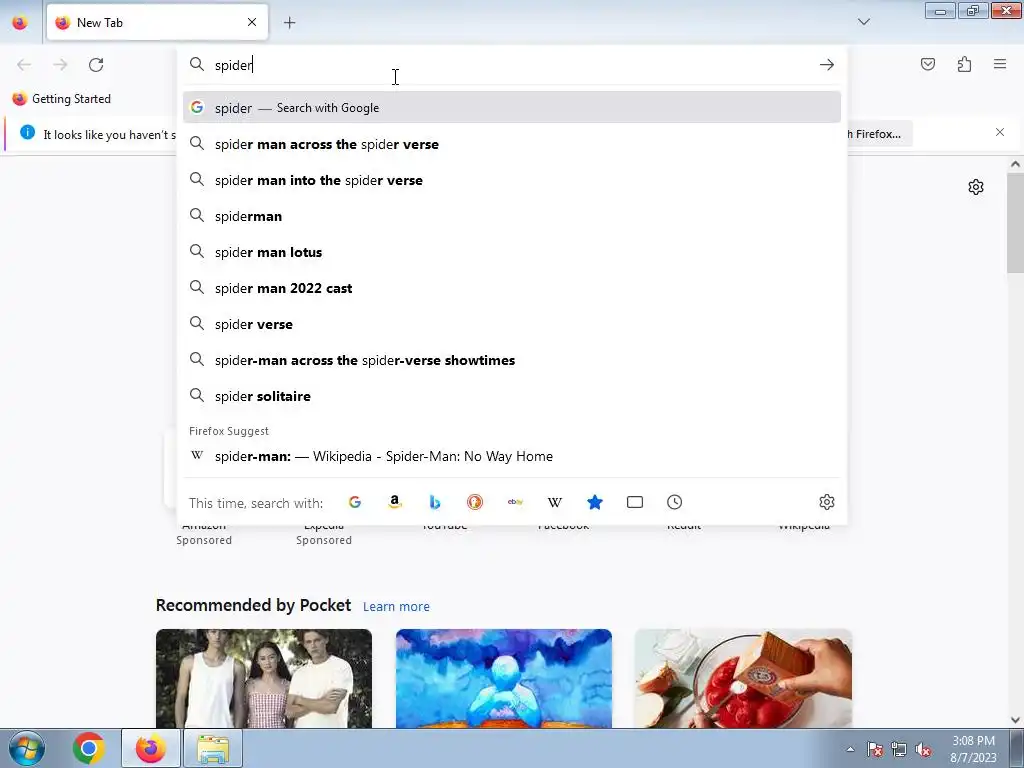
Task: Click the taskbar clock showing 3:08 PM
Action: point(973,749)
